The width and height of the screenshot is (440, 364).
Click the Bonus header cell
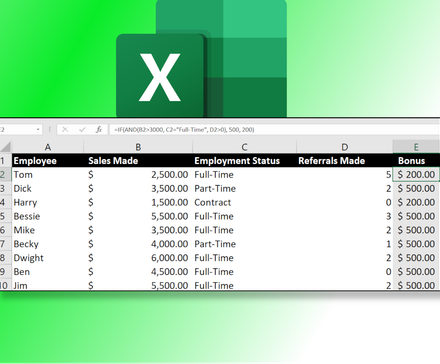click(x=416, y=161)
